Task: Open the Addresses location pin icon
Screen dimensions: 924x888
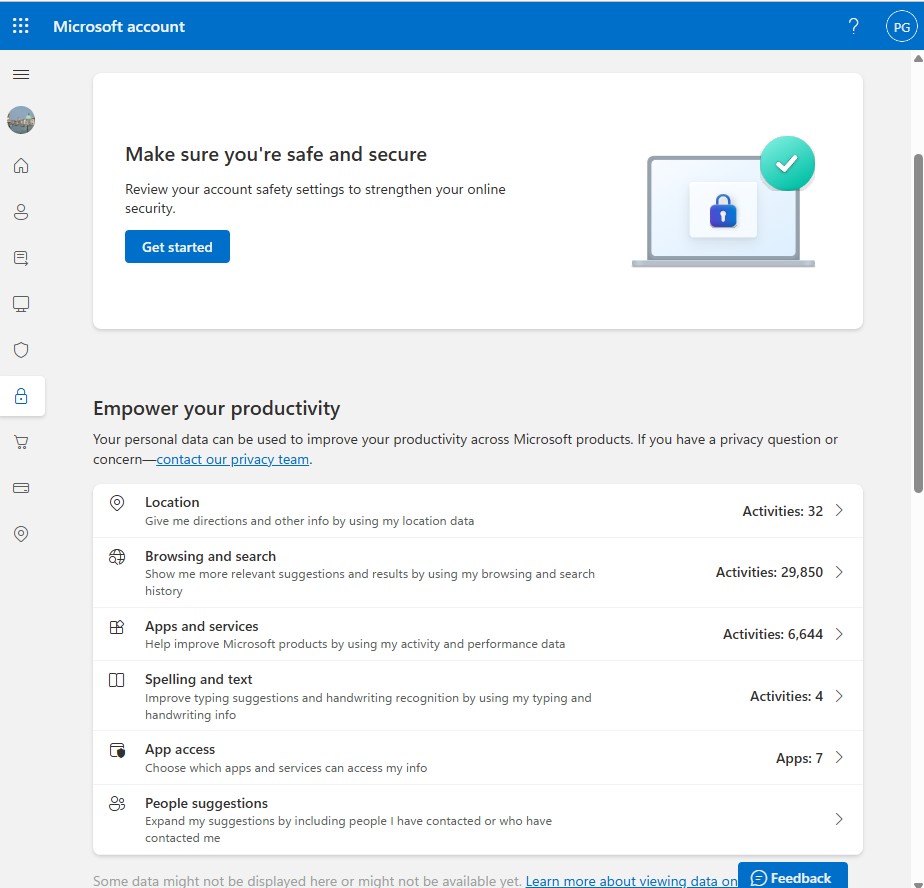Action: pyautogui.click(x=21, y=534)
